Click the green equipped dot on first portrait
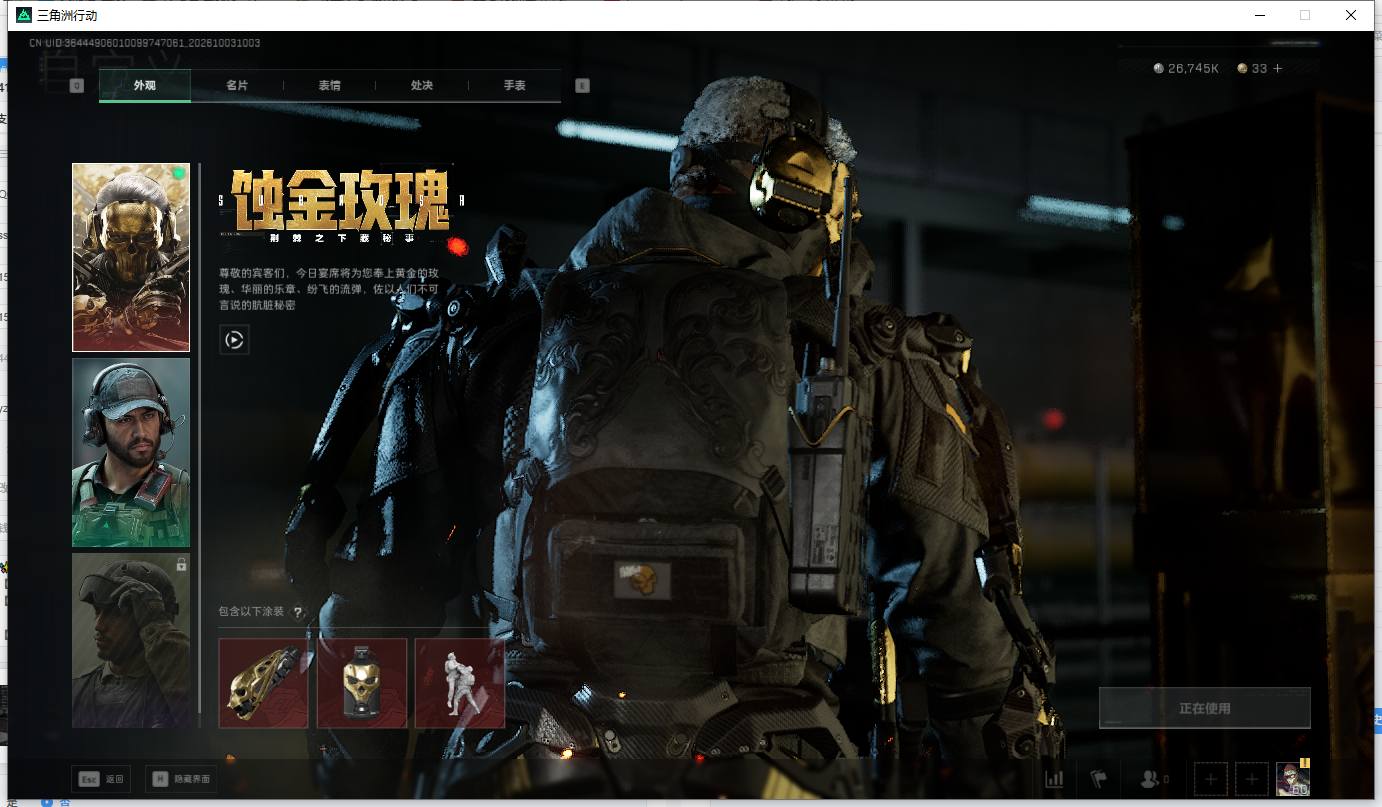This screenshot has height=807, width=1382. coord(179,174)
